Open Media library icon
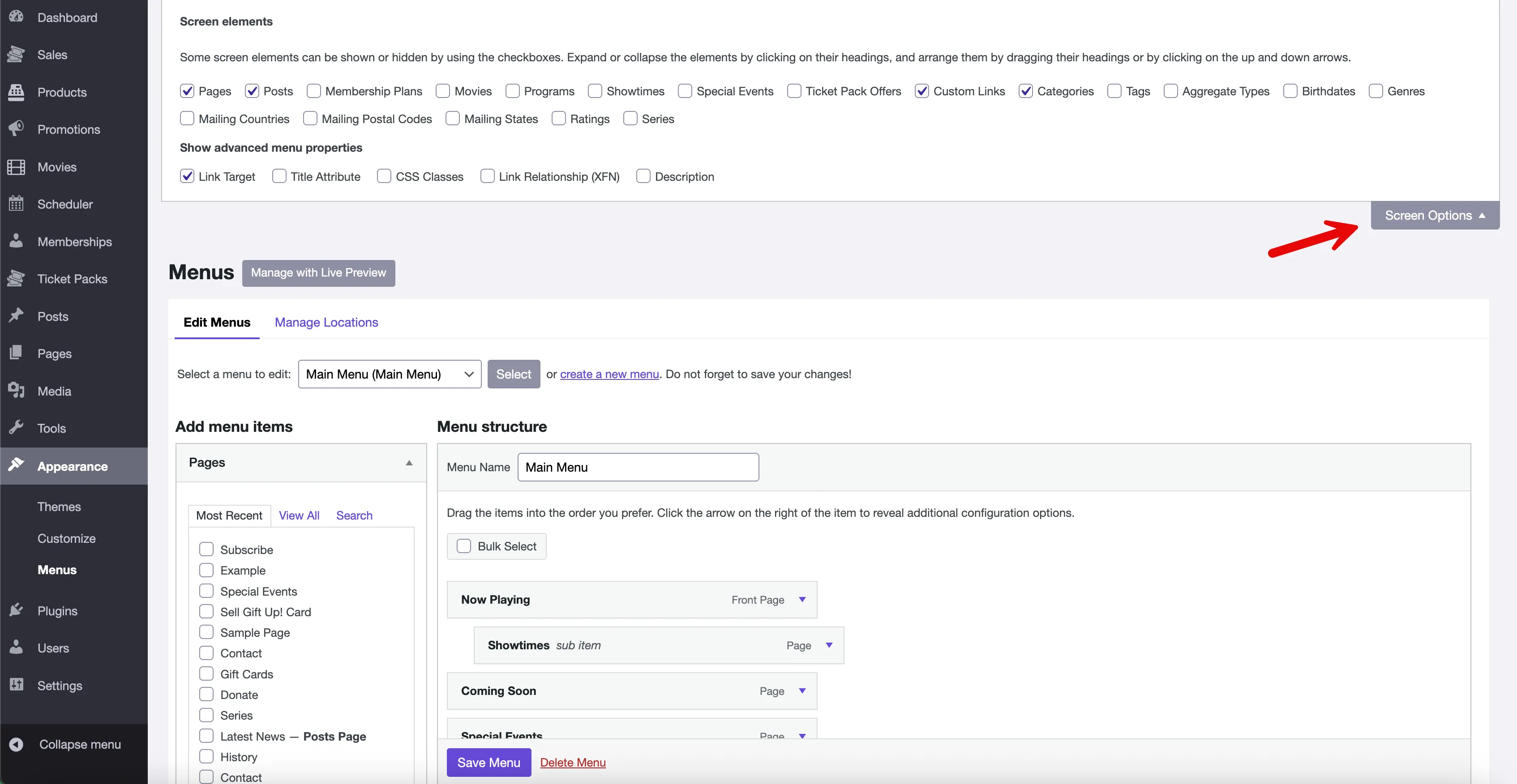This screenshot has width=1517, height=784. [17, 391]
